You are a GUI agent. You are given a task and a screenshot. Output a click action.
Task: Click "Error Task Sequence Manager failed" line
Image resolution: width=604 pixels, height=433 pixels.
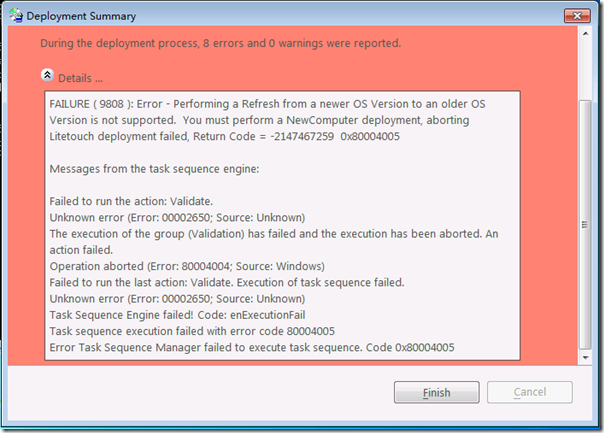point(252,347)
